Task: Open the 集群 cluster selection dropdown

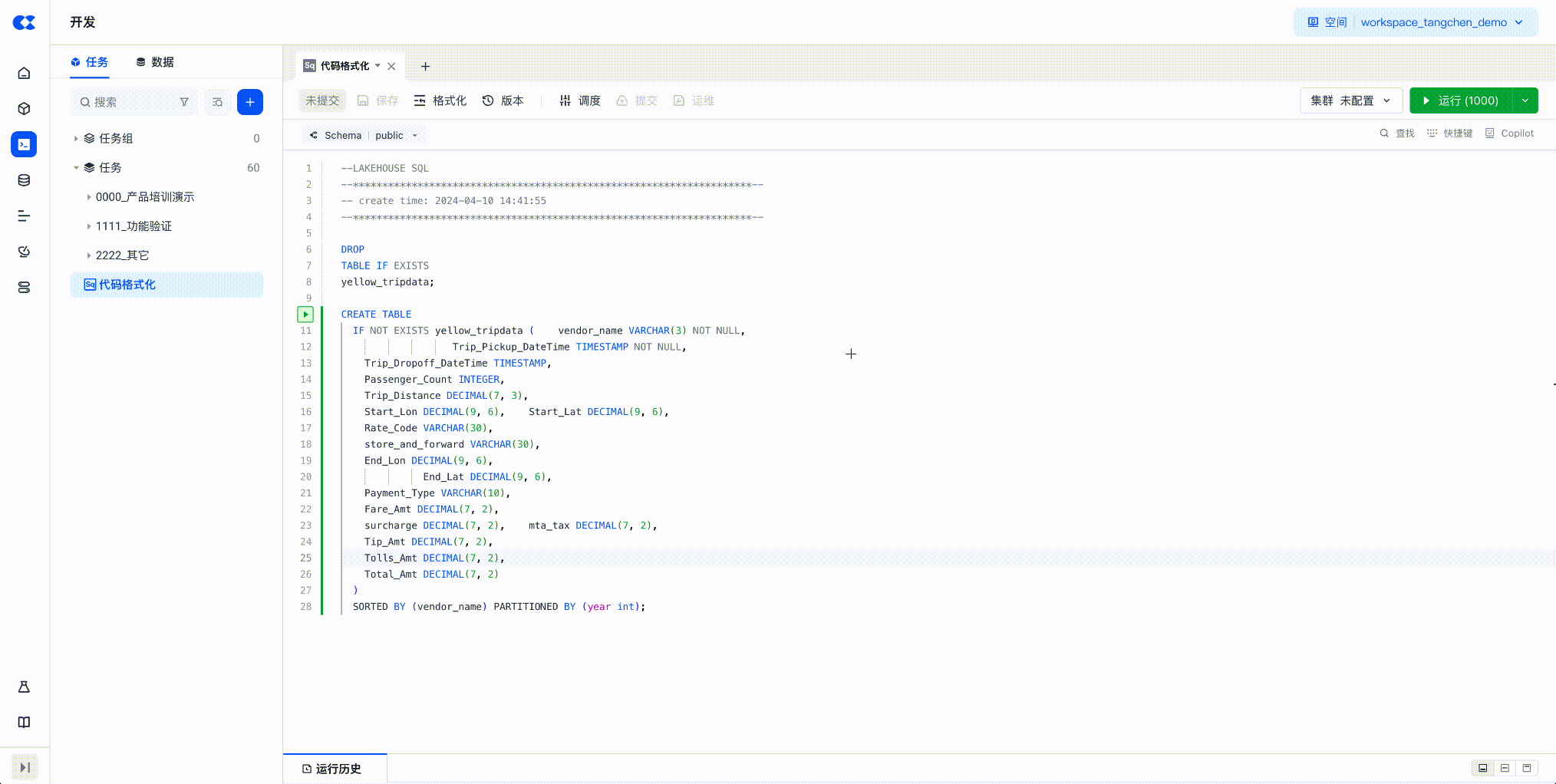Action: [x=1350, y=100]
